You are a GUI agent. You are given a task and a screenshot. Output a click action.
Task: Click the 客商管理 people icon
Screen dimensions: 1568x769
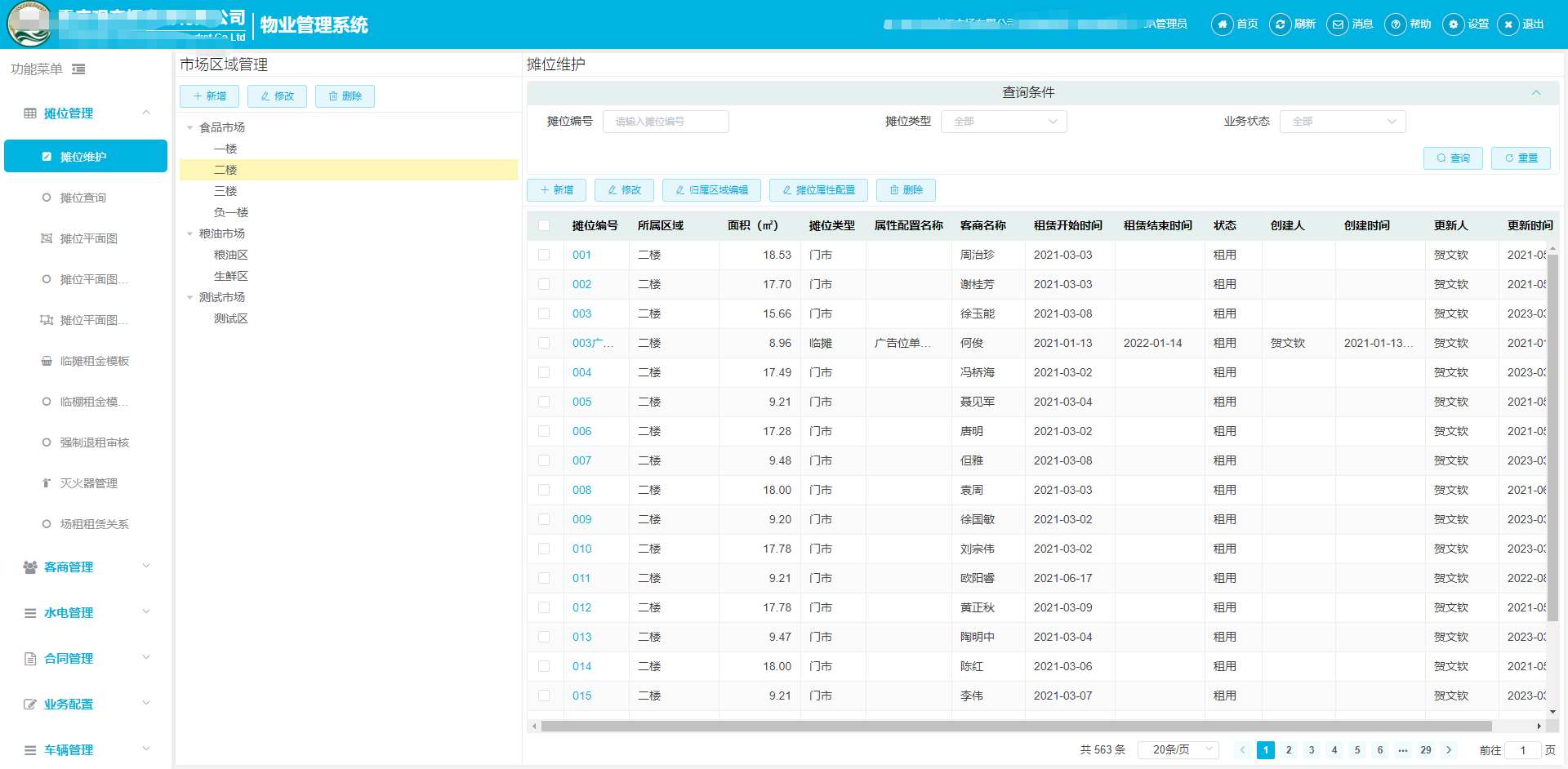click(30, 567)
